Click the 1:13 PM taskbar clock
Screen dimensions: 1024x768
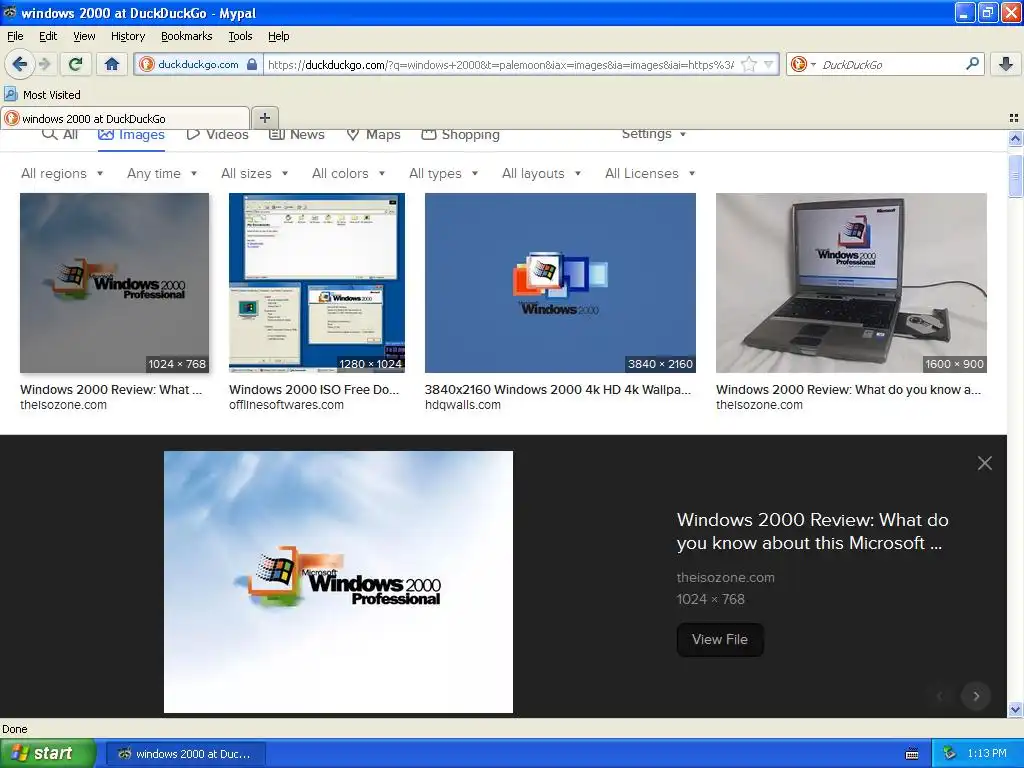pyautogui.click(x=987, y=753)
